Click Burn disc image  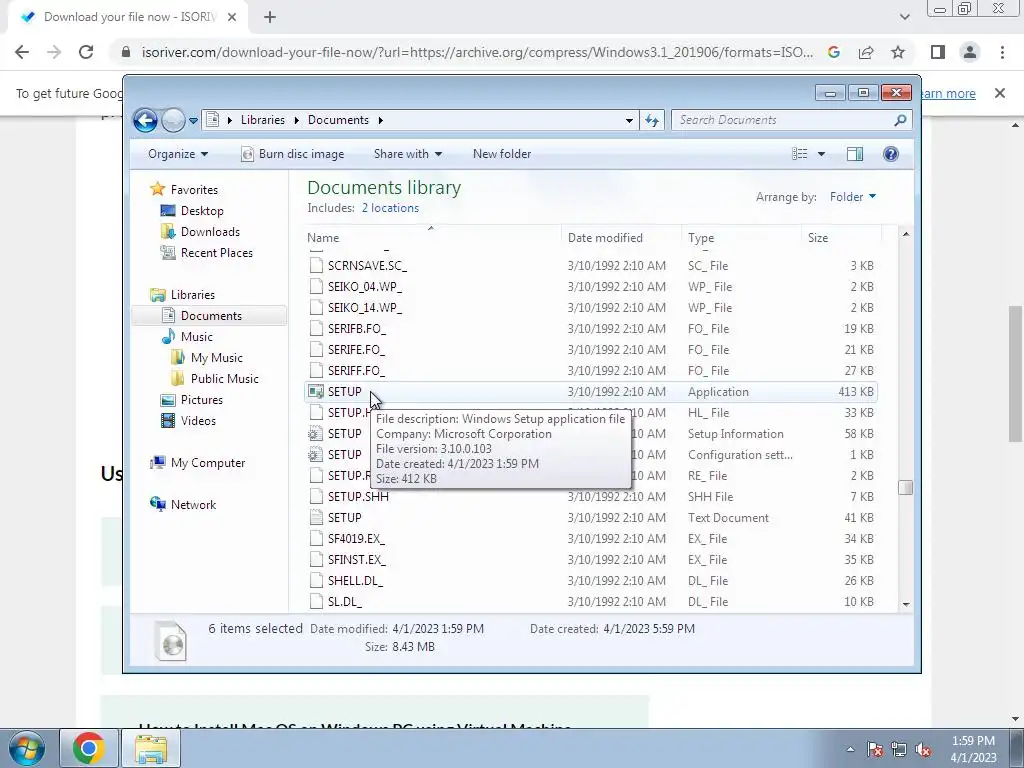tap(293, 154)
